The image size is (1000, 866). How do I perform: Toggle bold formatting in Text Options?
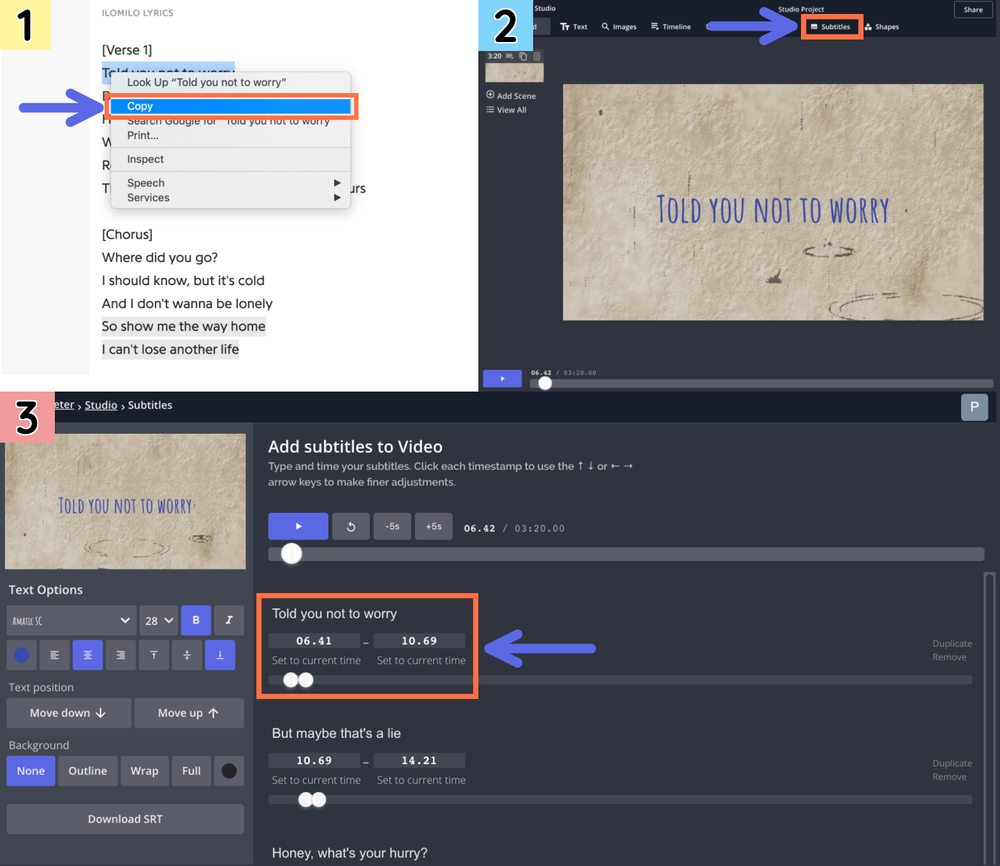tap(196, 620)
